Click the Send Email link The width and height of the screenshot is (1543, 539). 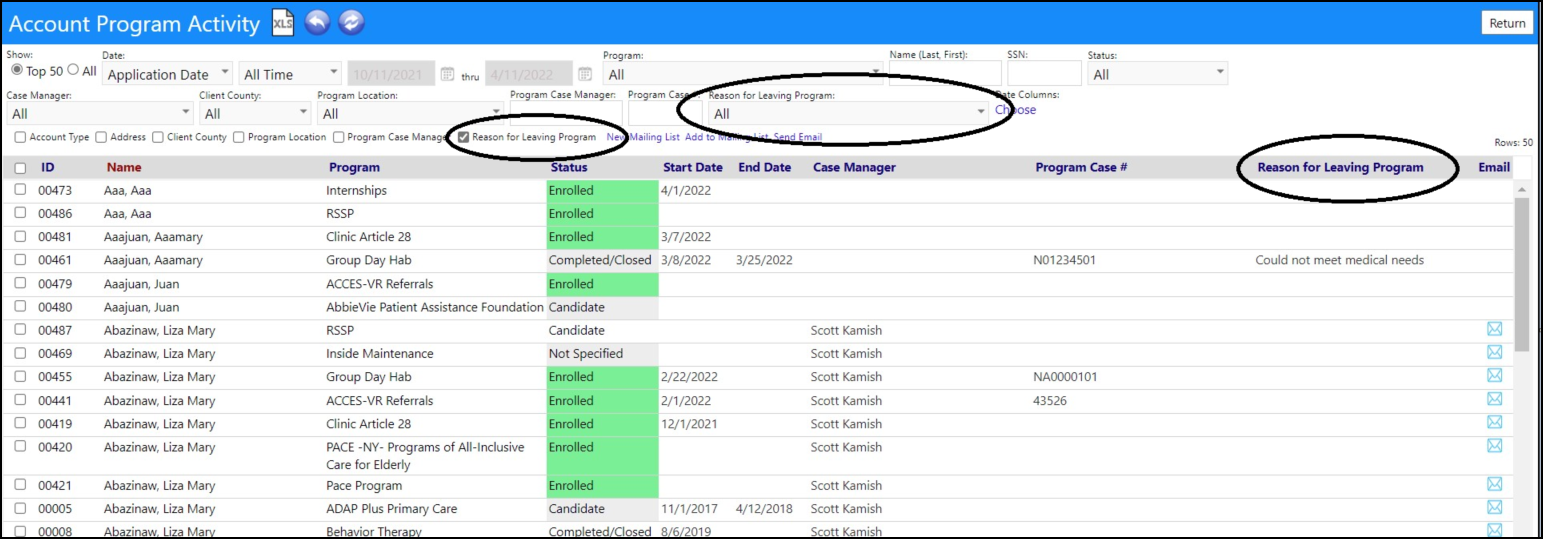(x=798, y=137)
